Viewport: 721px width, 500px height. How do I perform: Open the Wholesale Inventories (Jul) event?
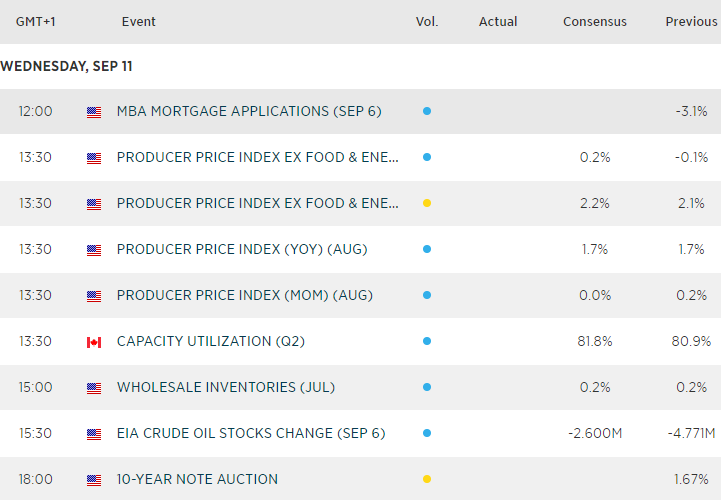coord(226,388)
